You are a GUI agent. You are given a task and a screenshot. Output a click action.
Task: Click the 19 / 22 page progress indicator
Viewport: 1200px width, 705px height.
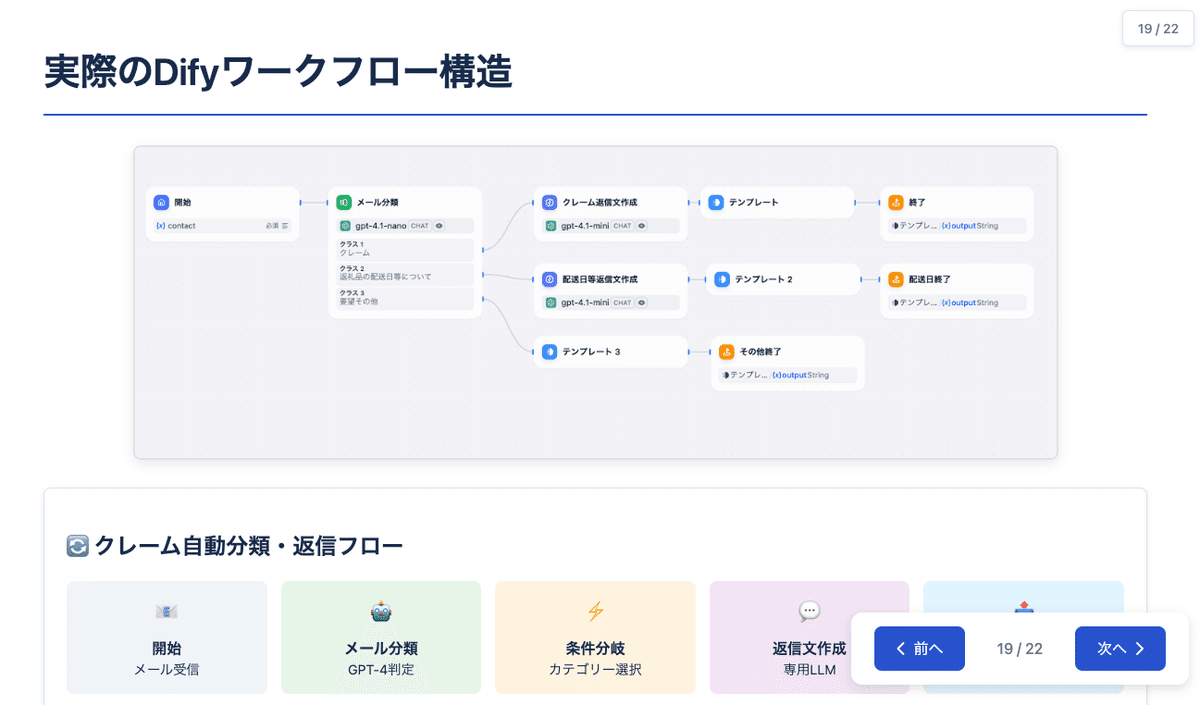[1020, 648]
